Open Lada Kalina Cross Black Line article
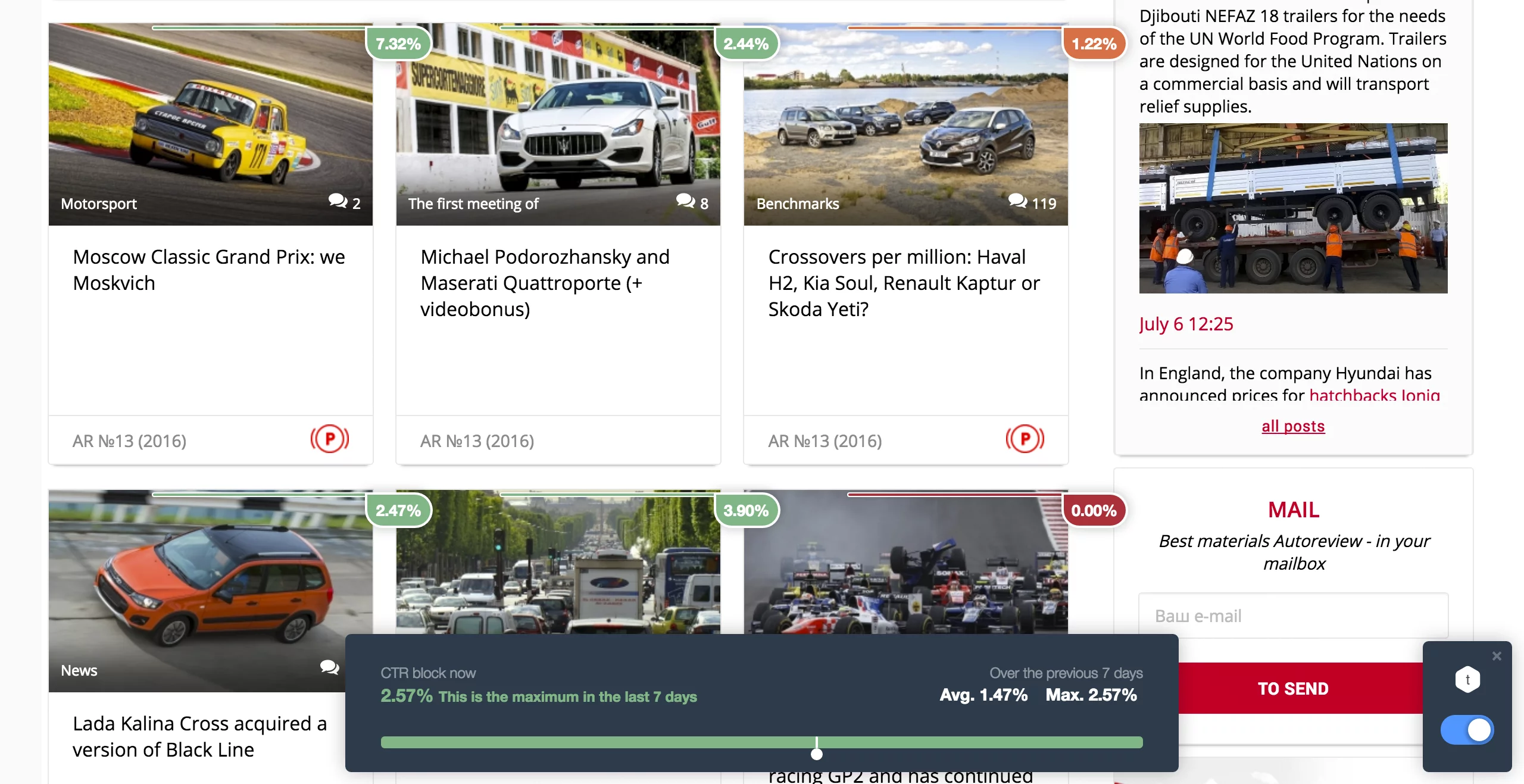This screenshot has height=784, width=1524. 199,736
